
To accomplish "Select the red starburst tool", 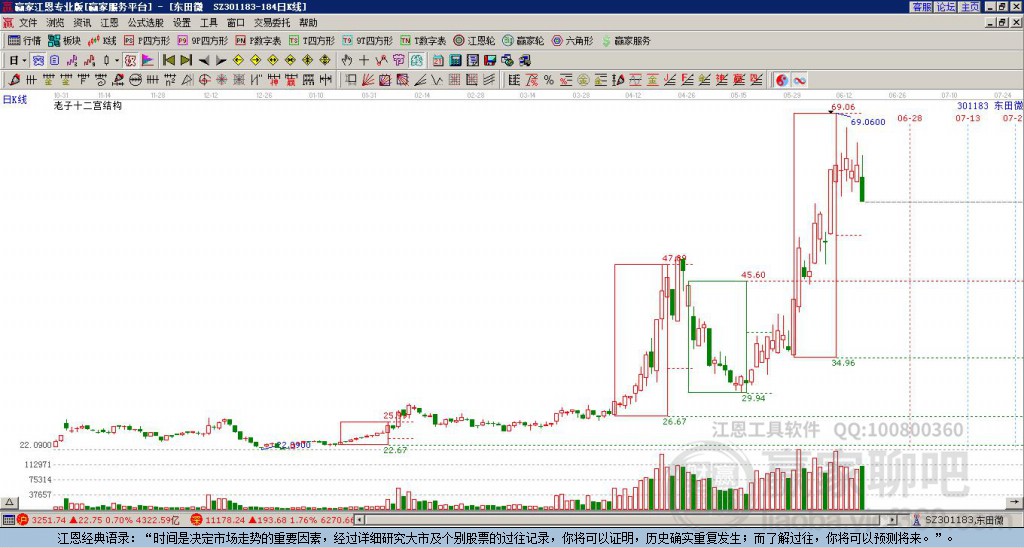I will [x=221, y=80].
